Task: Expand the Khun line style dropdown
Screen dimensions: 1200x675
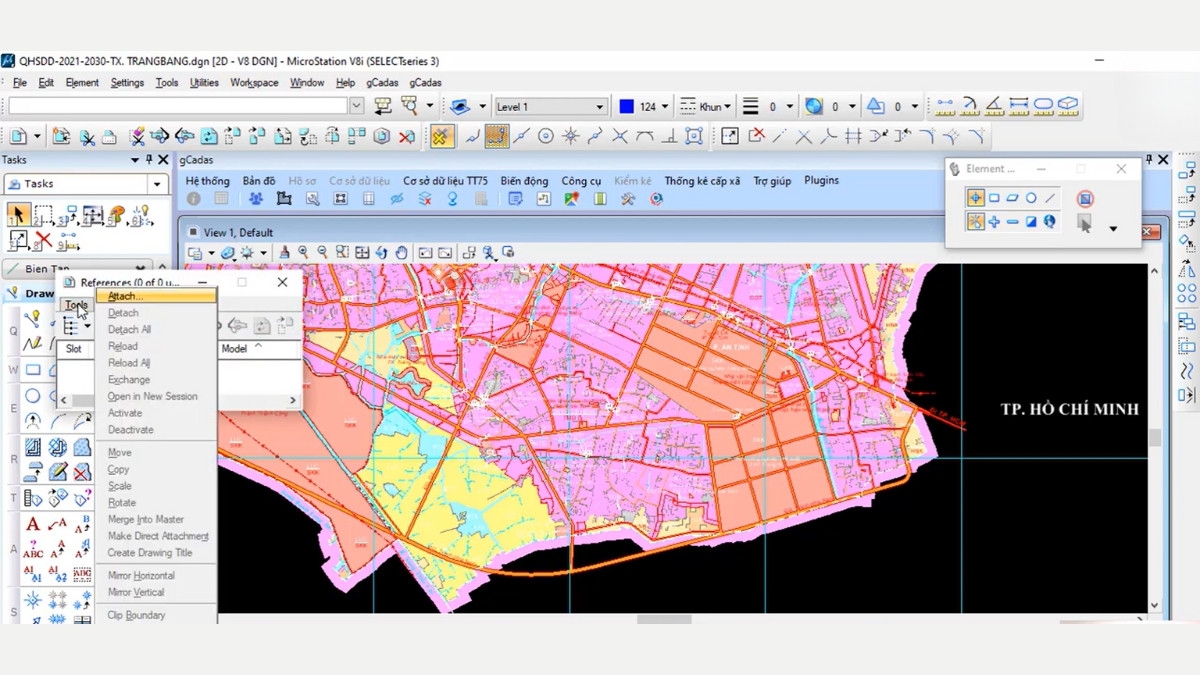Action: (727, 106)
